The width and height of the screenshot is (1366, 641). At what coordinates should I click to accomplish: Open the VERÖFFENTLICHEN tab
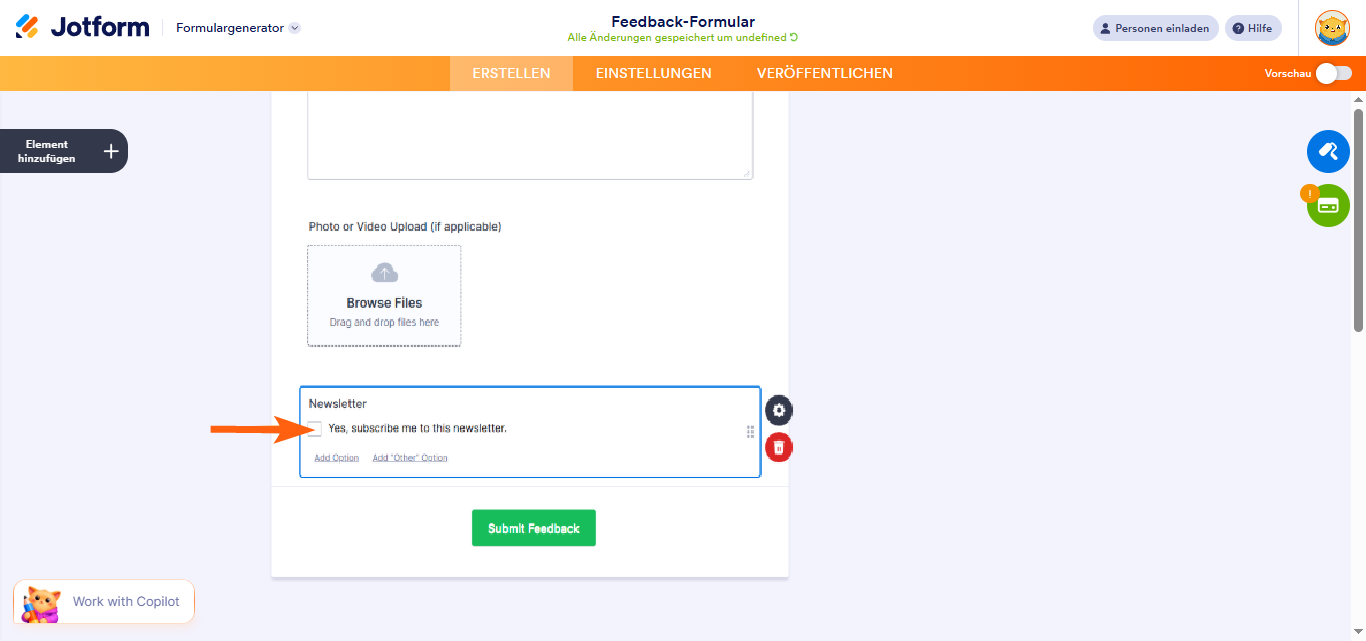point(824,73)
